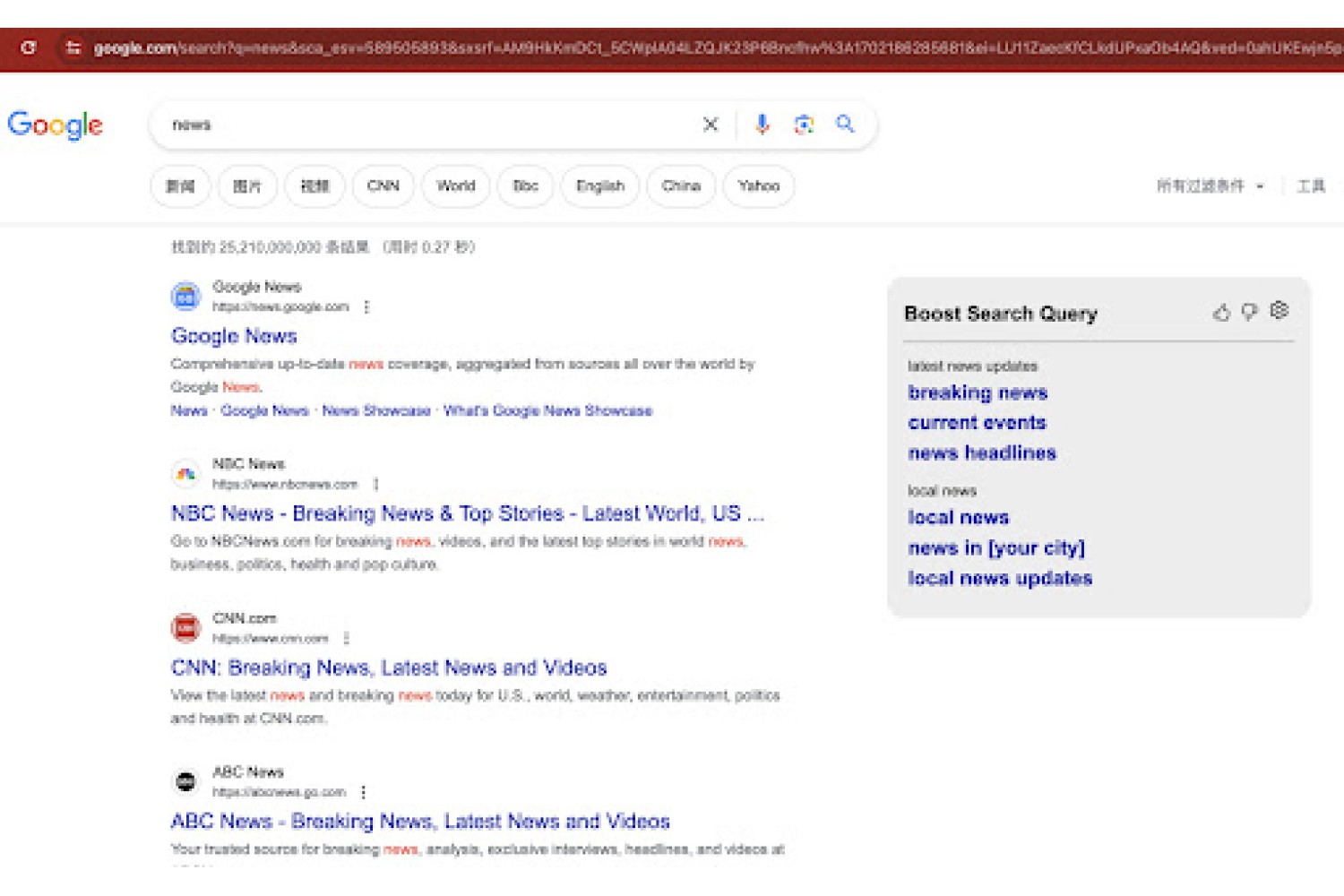Submit search with magnifying glass icon
Image resolution: width=1344 pixels, height=896 pixels.
pyautogui.click(x=845, y=124)
